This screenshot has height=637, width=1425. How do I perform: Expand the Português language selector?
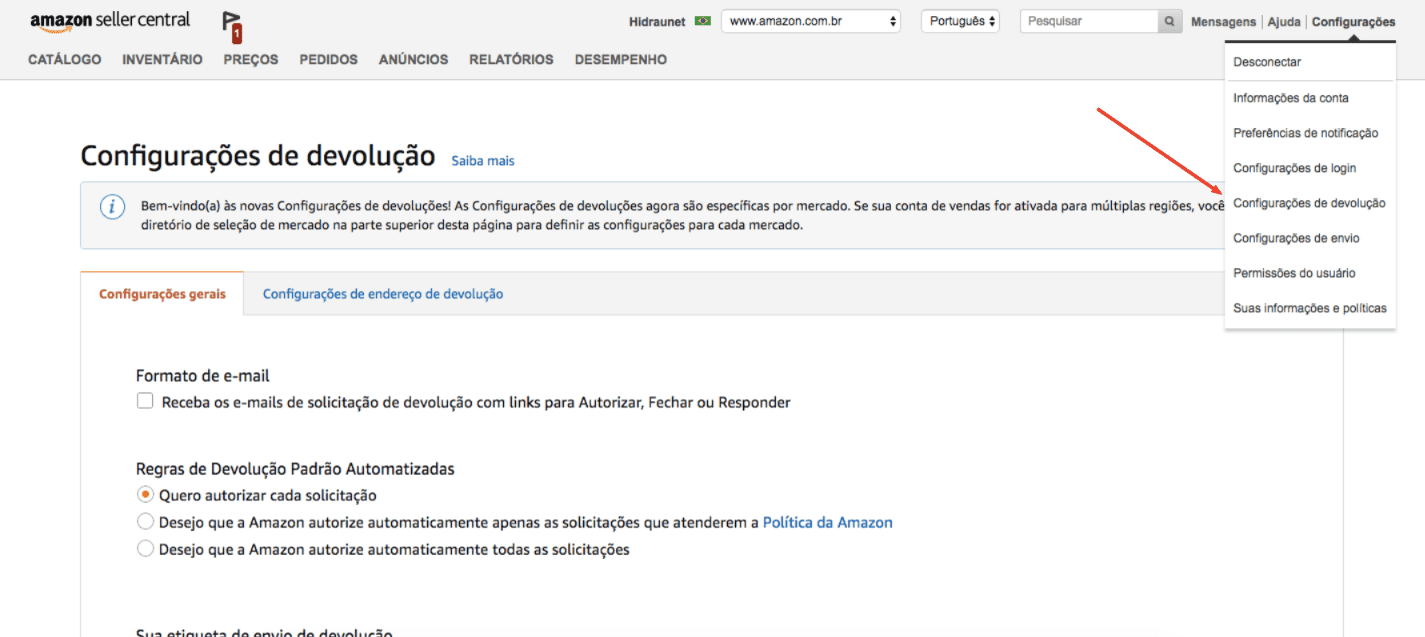[x=961, y=21]
